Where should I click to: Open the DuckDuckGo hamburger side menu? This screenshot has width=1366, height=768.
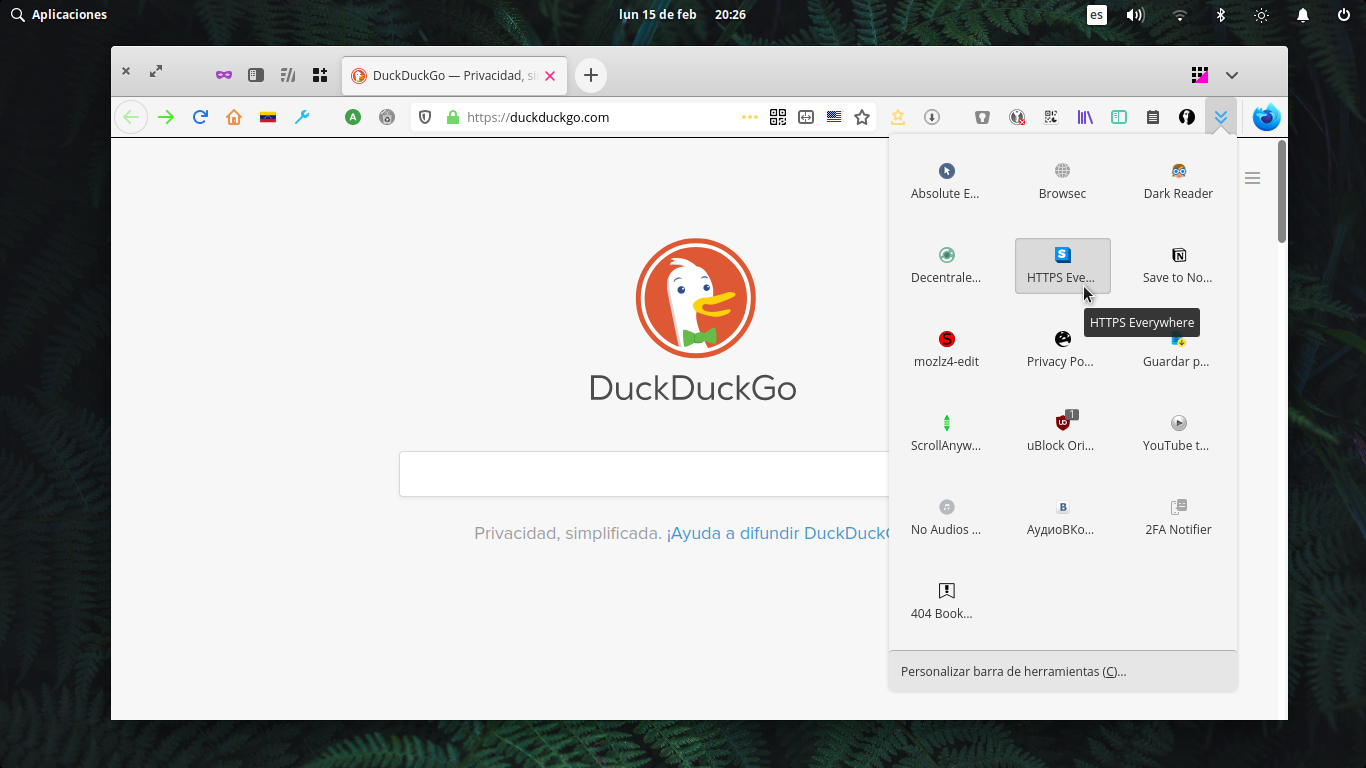tap(1252, 178)
